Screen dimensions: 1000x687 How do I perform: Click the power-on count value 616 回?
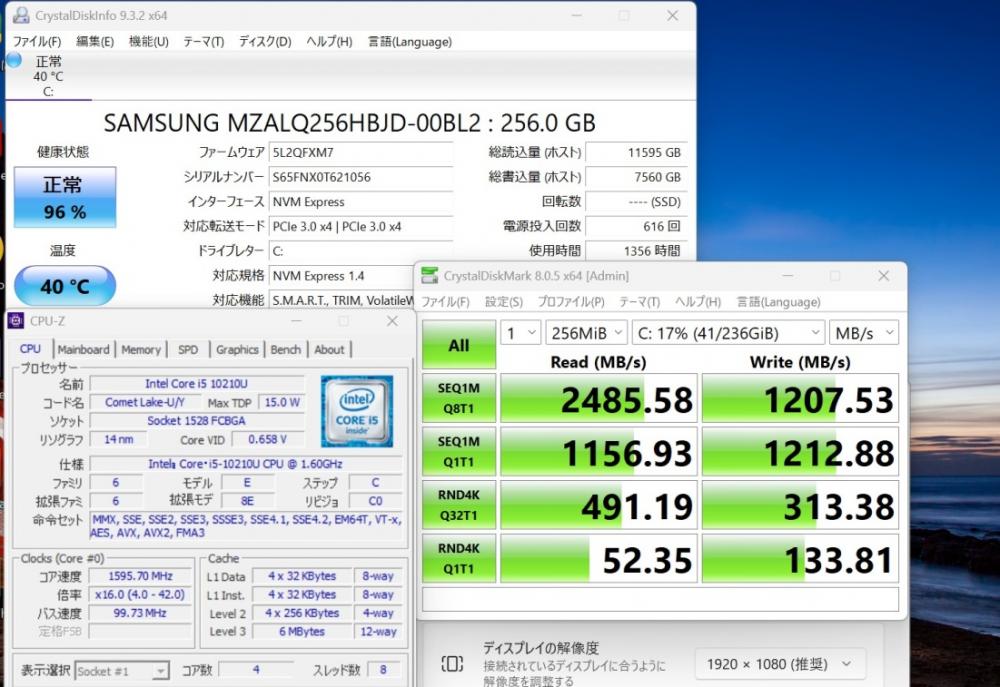pos(636,226)
